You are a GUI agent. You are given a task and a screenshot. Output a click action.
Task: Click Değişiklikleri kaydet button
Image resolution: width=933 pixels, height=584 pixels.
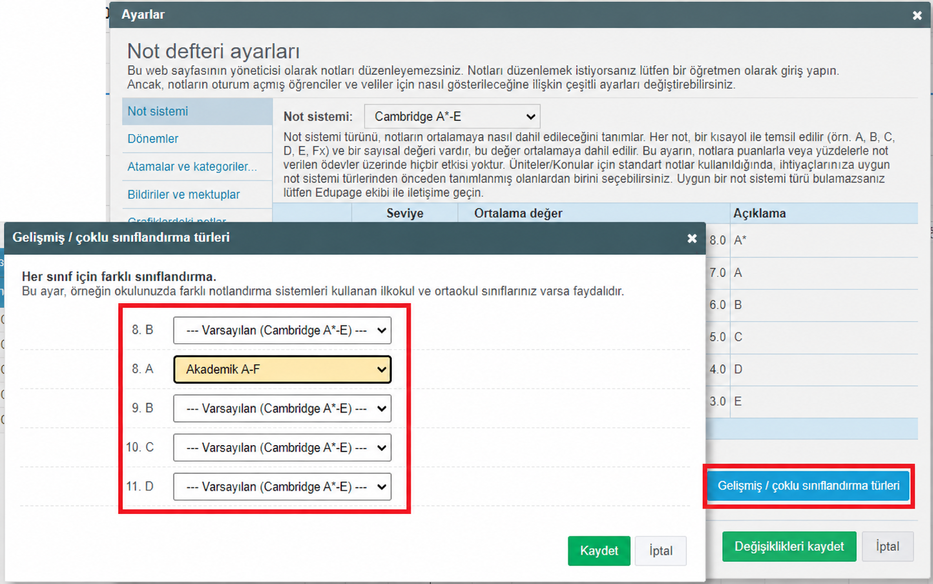coord(789,546)
